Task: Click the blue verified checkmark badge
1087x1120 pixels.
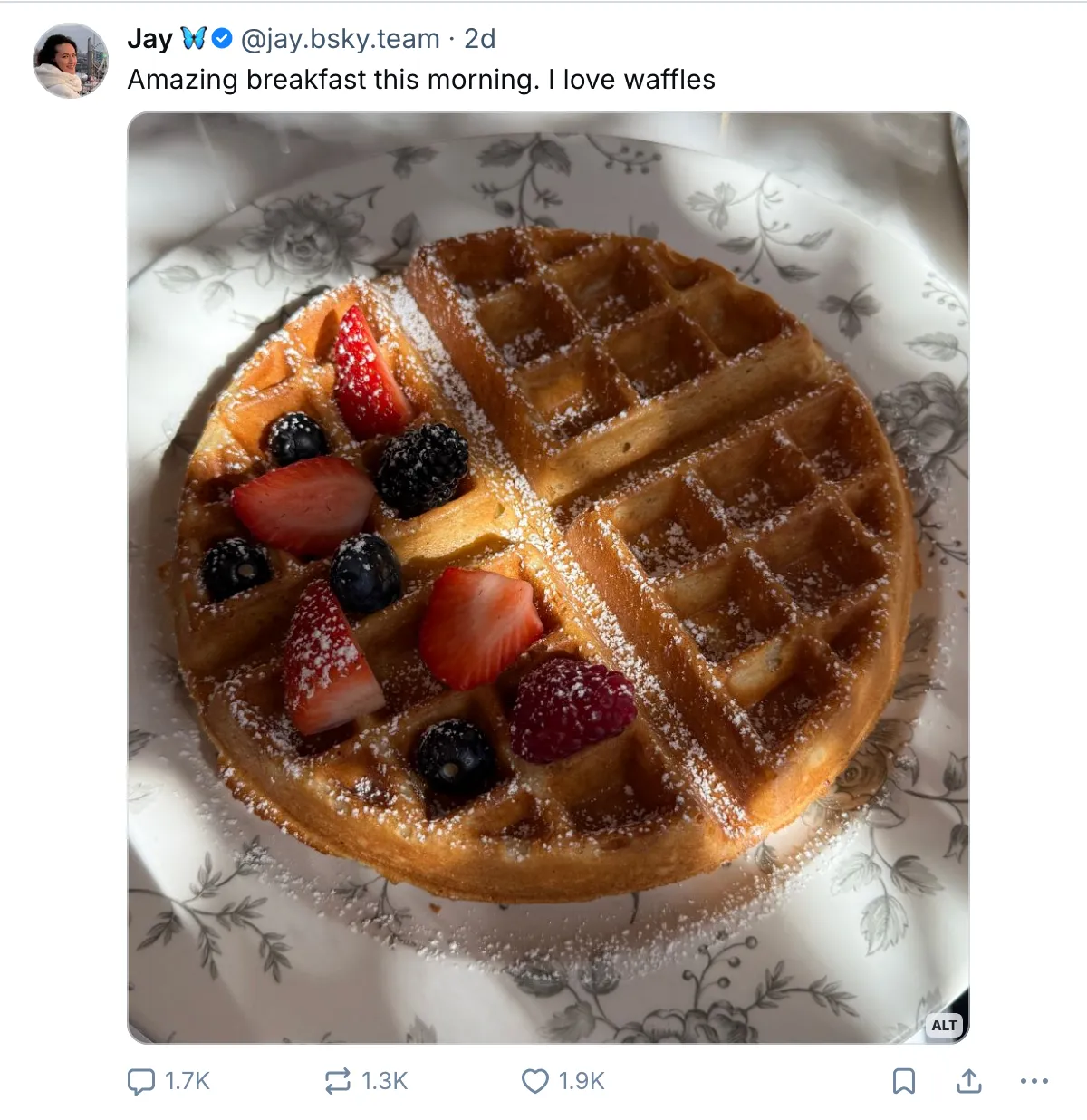Action: (x=223, y=38)
